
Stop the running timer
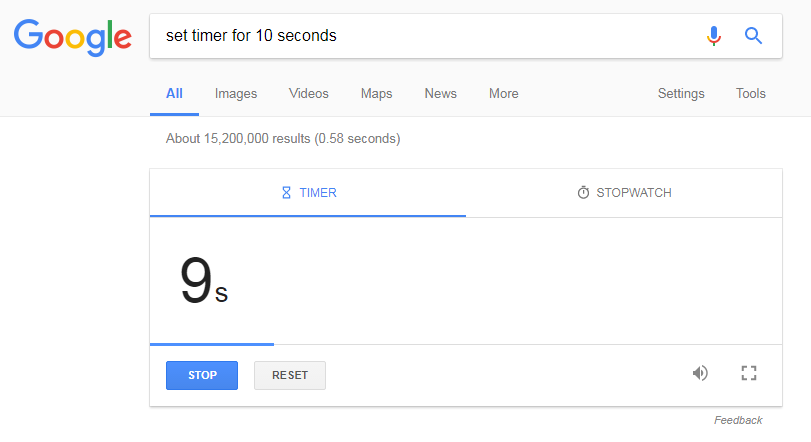[202, 375]
